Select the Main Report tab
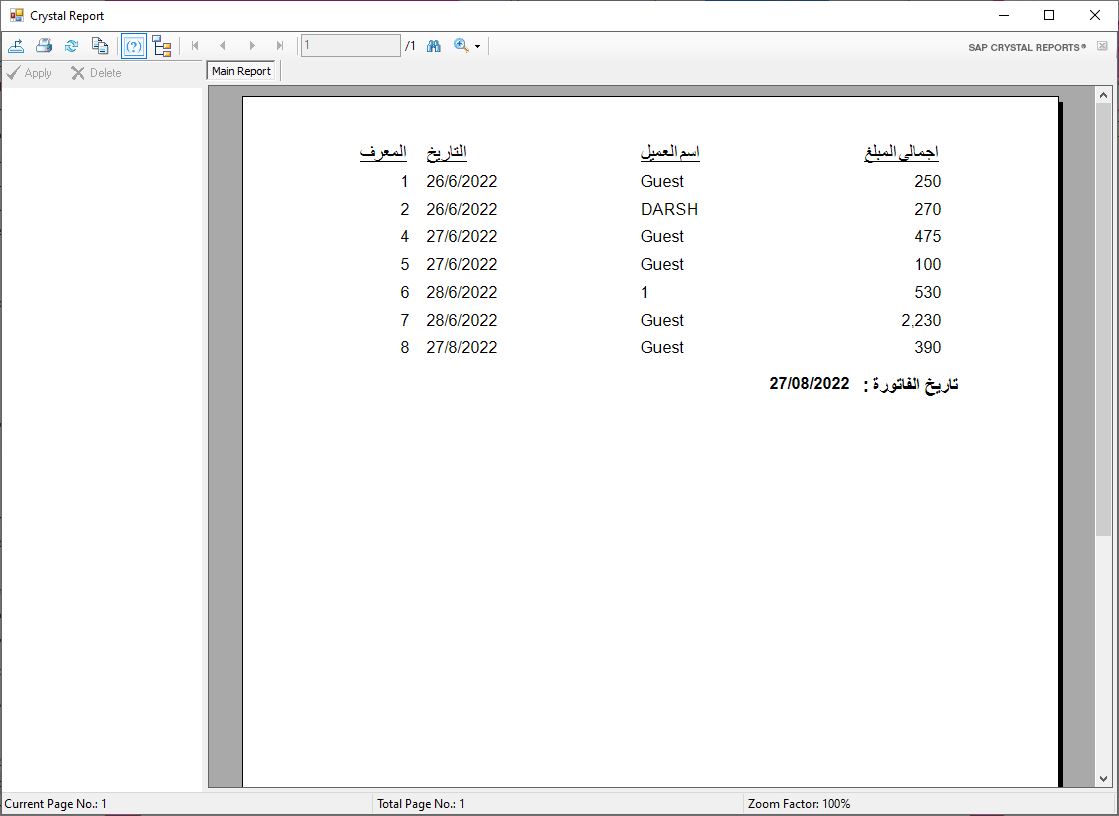 coord(241,71)
